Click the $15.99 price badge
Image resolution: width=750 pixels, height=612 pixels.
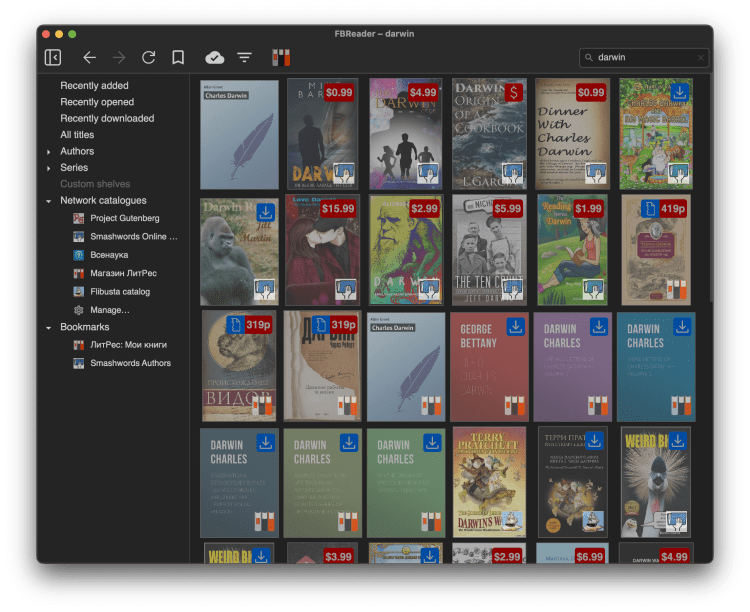(337, 209)
